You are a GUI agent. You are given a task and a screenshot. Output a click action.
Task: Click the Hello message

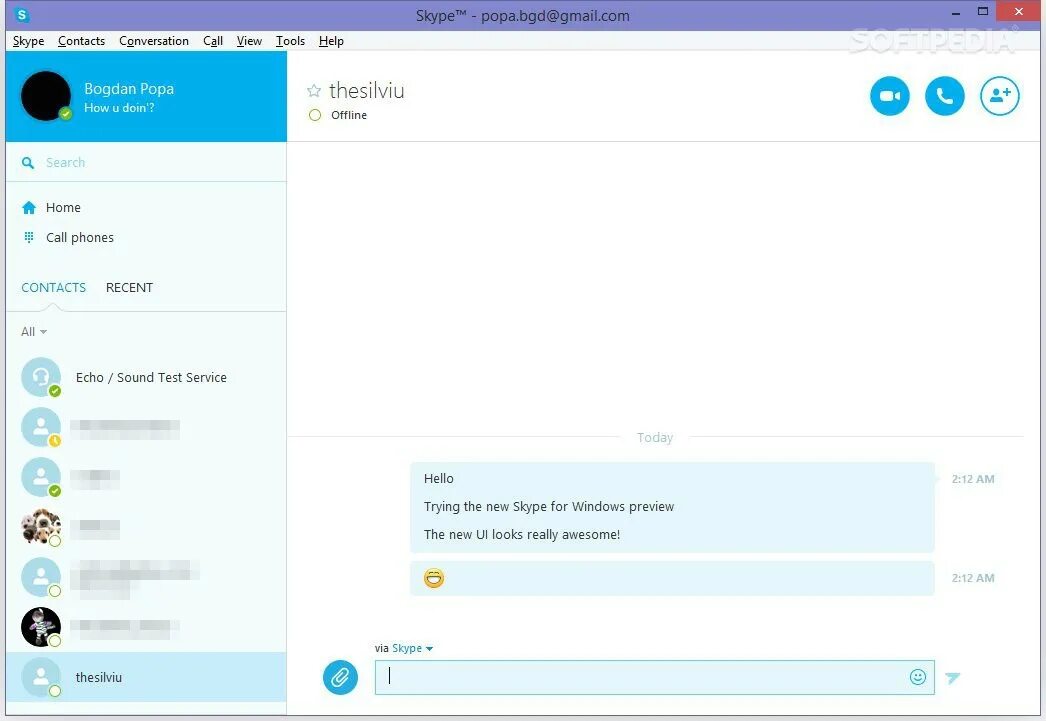pyautogui.click(x=438, y=478)
